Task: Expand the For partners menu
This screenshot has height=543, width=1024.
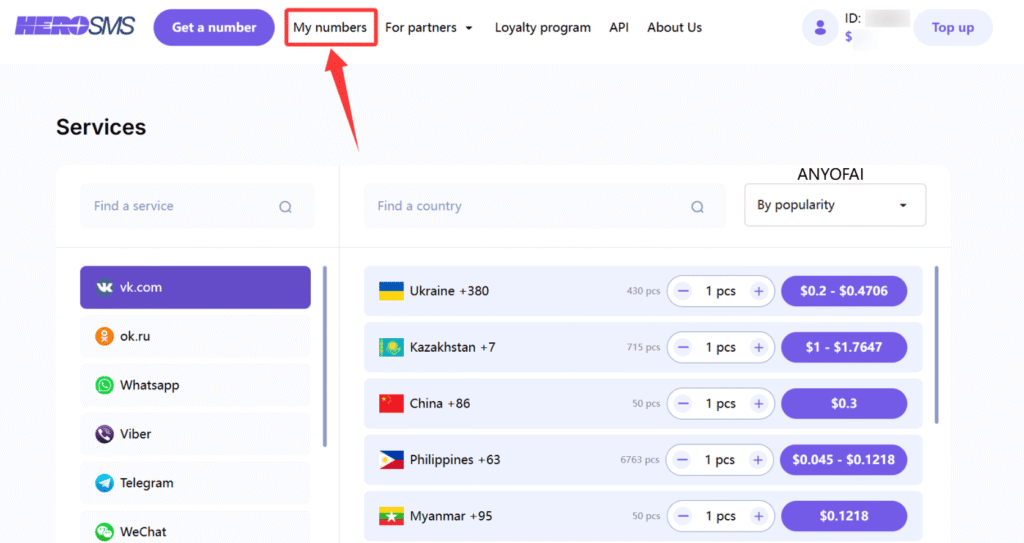Action: coord(428,27)
